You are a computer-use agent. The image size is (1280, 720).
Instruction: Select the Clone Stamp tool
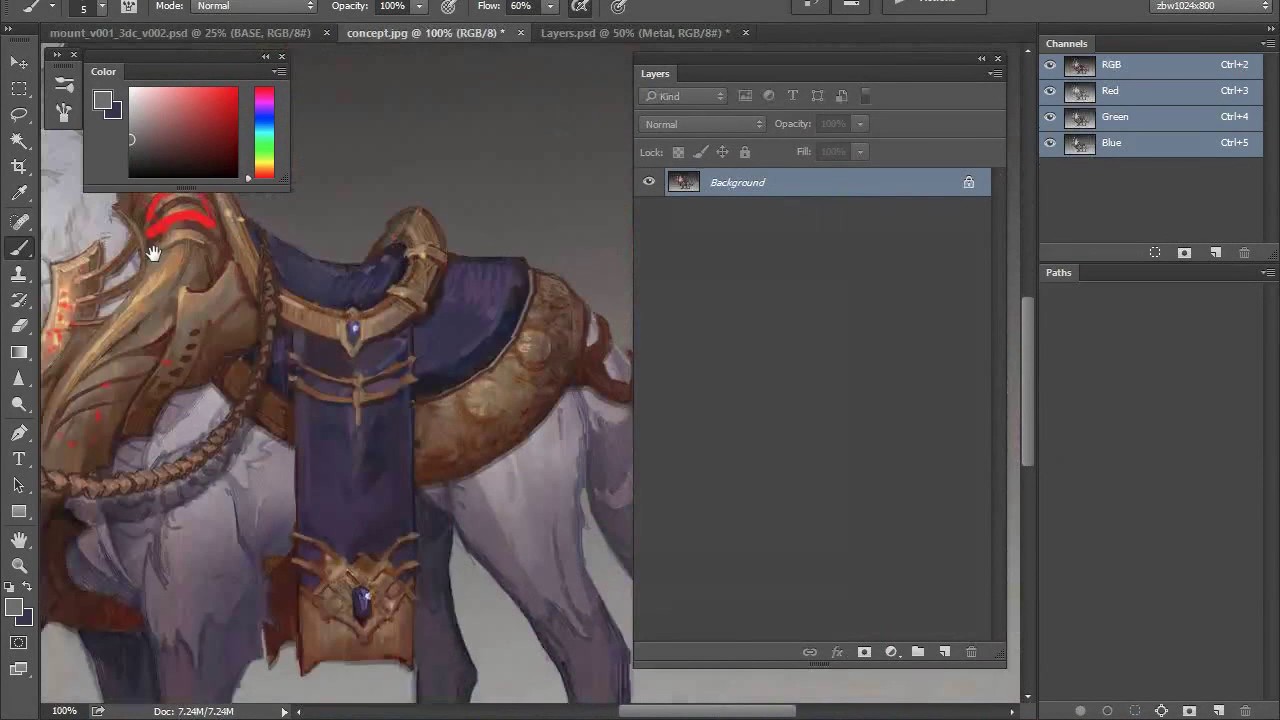click(x=19, y=274)
